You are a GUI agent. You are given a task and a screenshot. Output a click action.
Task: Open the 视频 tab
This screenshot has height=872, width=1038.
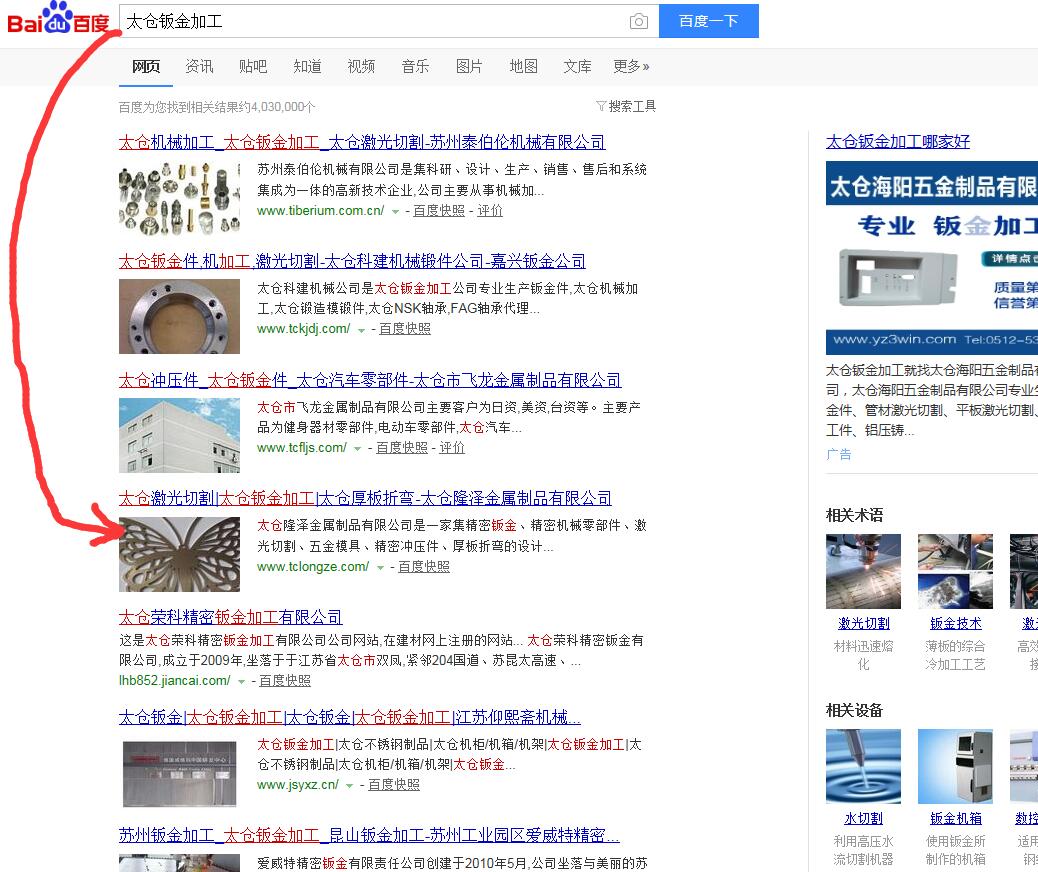tap(361, 66)
